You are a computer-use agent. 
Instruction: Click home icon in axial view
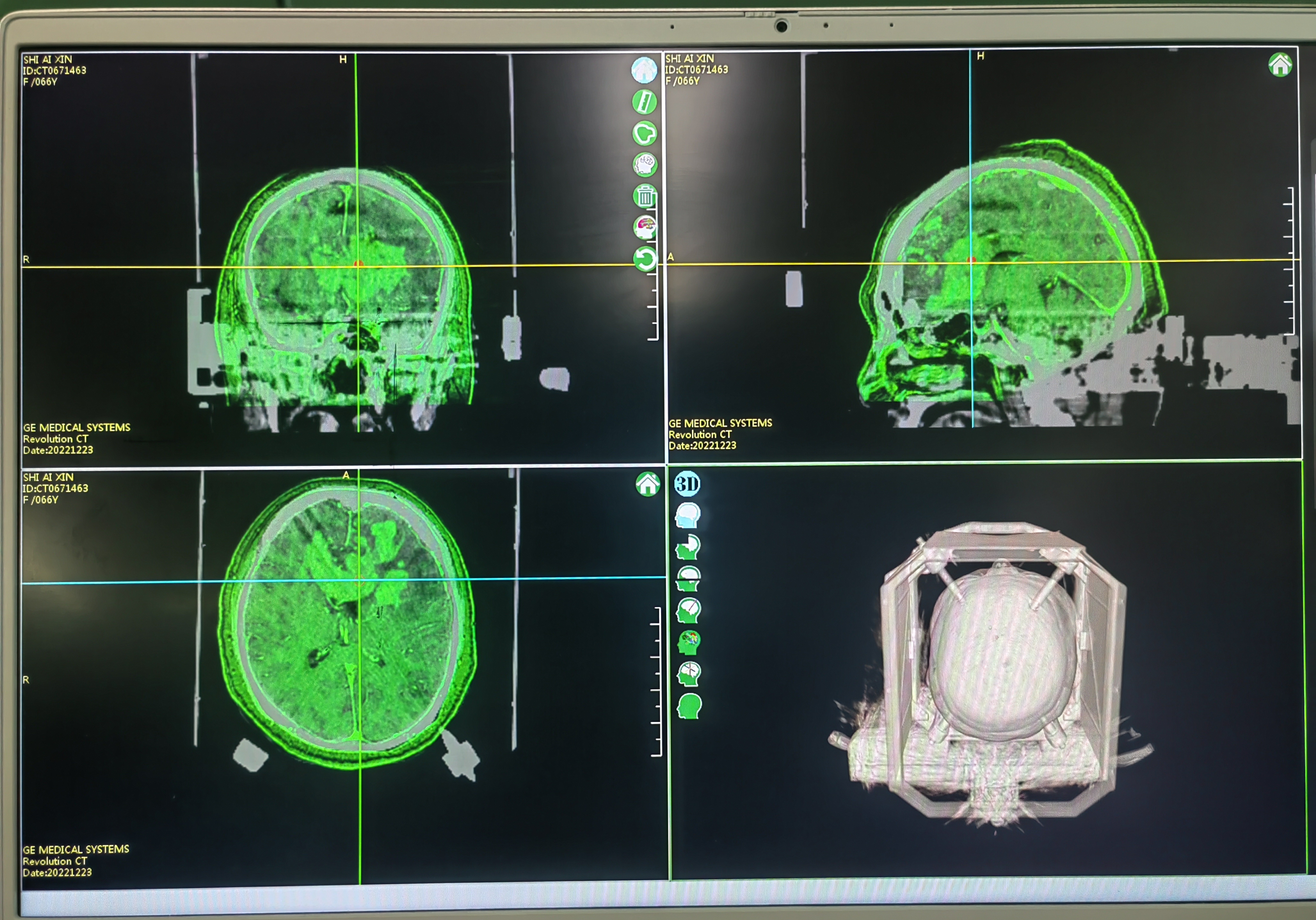(648, 484)
